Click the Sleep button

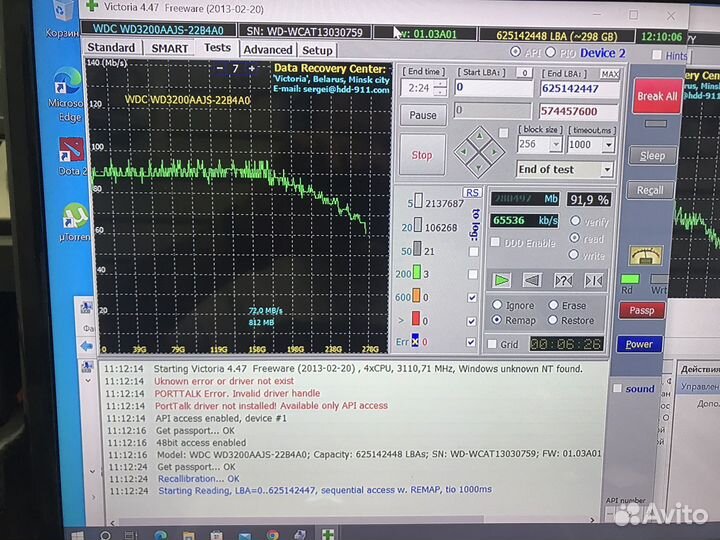point(652,156)
